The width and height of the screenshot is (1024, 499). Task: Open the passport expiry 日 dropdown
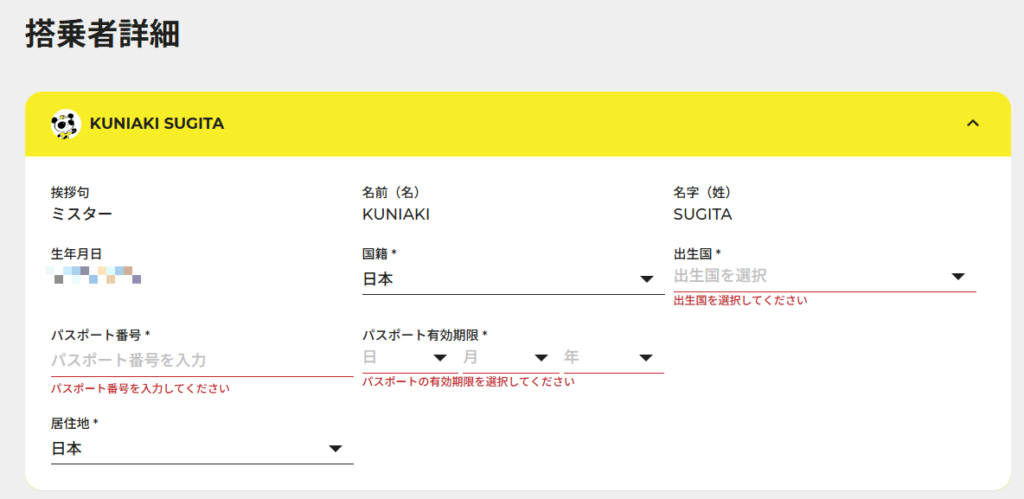pyautogui.click(x=407, y=357)
